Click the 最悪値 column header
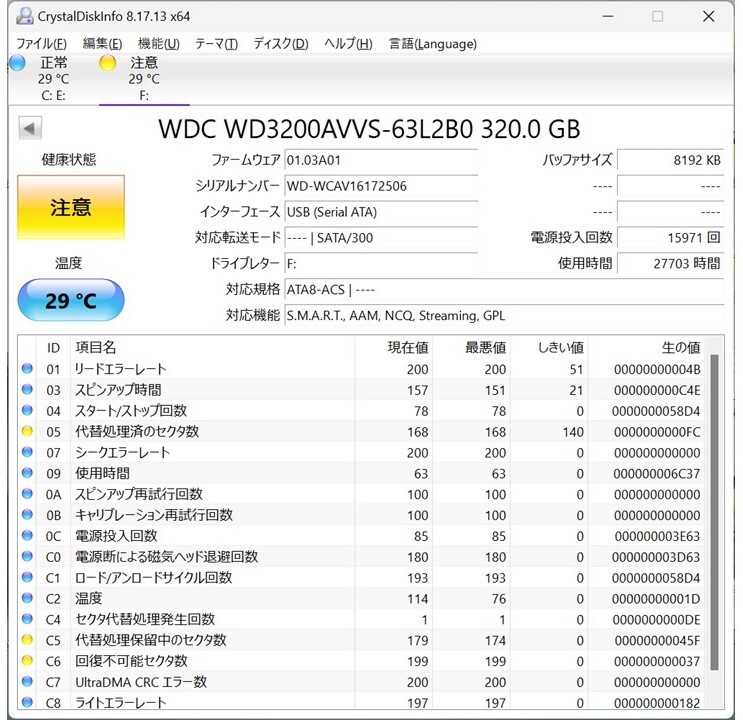Image resolution: width=743 pixels, height=720 pixels. click(471, 347)
